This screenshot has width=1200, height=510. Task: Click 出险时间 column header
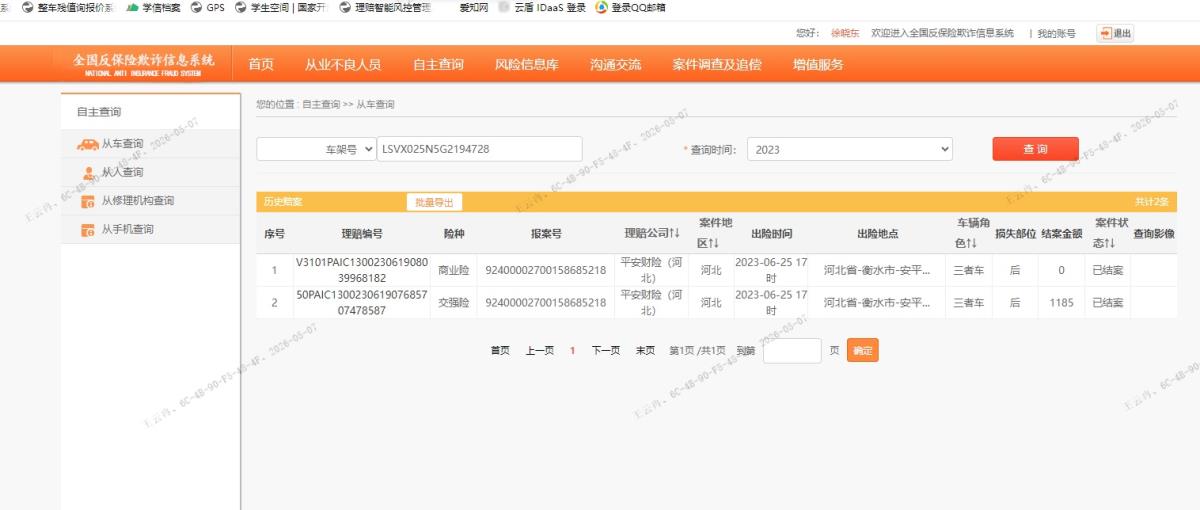tap(771, 234)
